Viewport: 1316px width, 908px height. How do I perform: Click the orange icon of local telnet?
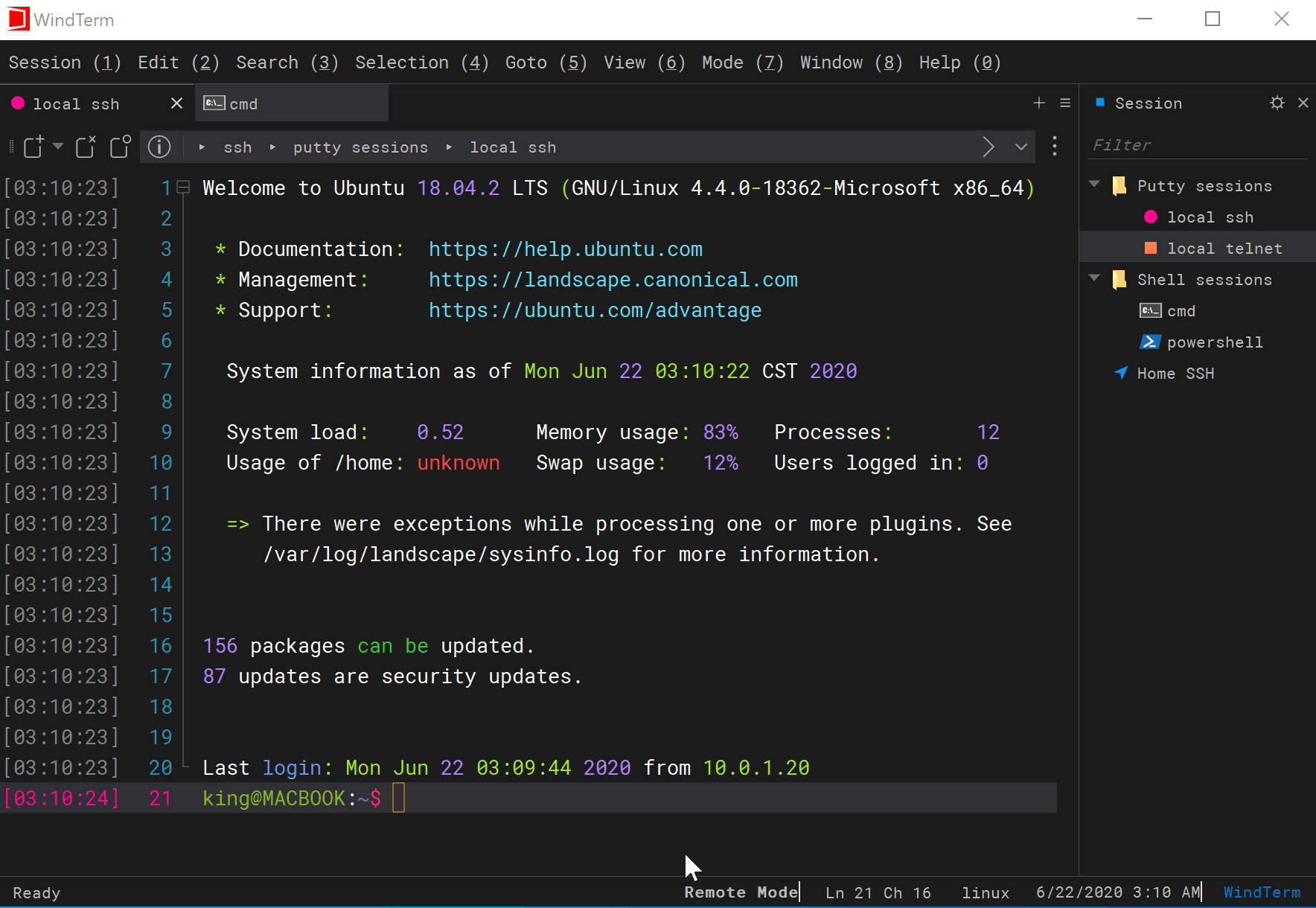click(x=1151, y=248)
